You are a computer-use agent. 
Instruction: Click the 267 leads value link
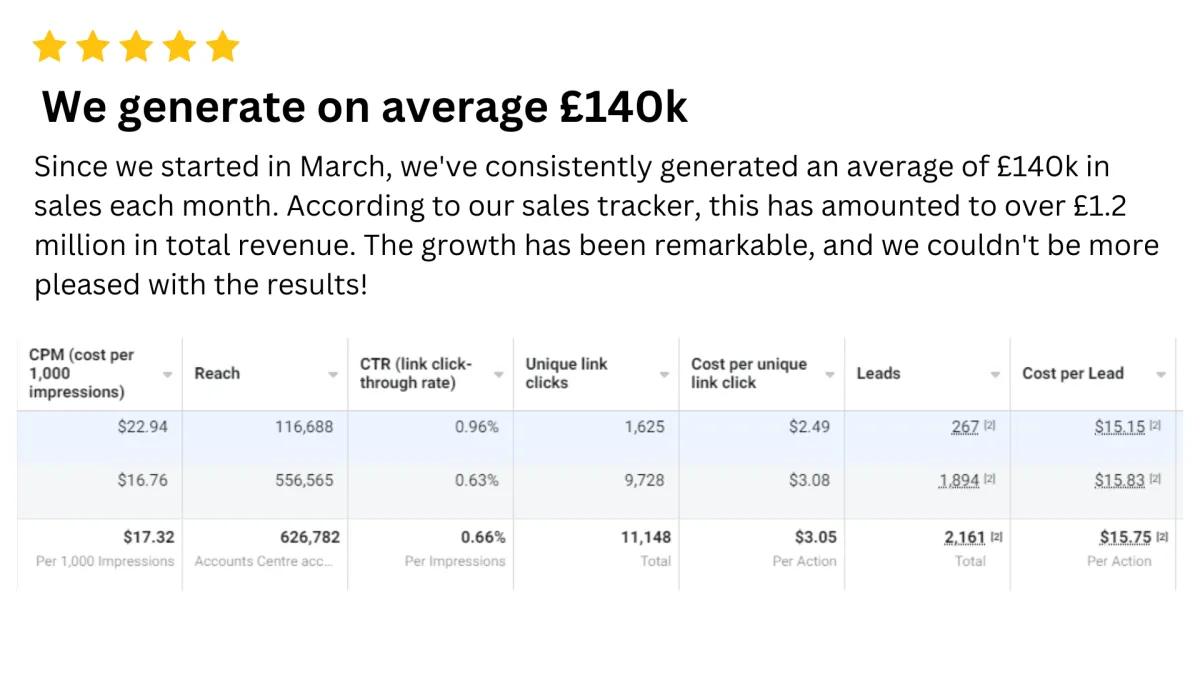(x=965, y=427)
